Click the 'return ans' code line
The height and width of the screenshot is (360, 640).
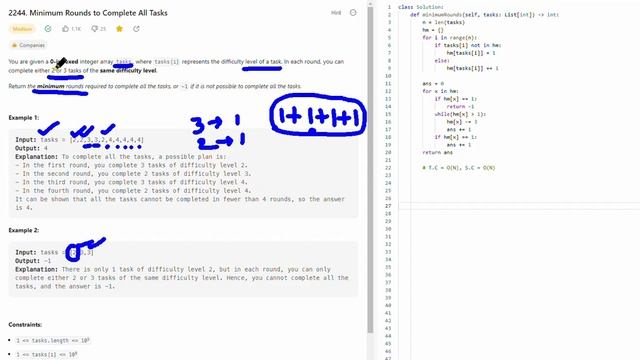pos(437,152)
